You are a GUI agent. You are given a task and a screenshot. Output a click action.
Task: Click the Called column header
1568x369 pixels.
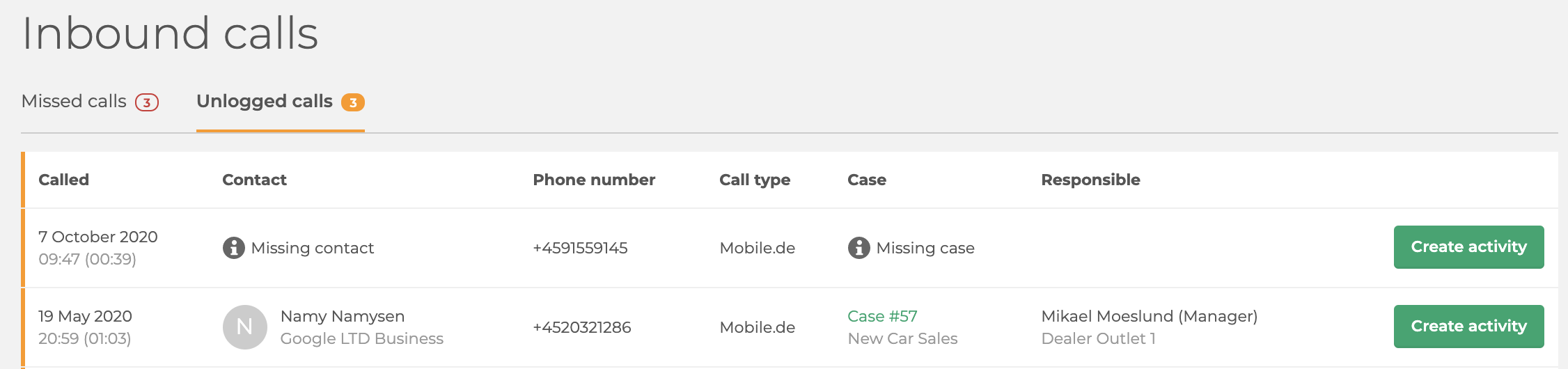[x=63, y=180]
